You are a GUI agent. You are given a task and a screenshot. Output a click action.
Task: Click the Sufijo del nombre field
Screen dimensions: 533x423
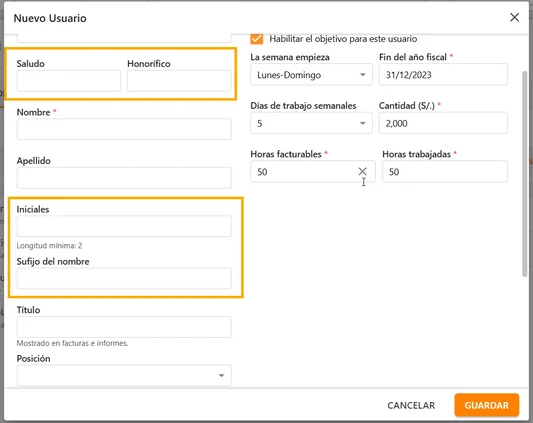click(x=124, y=278)
